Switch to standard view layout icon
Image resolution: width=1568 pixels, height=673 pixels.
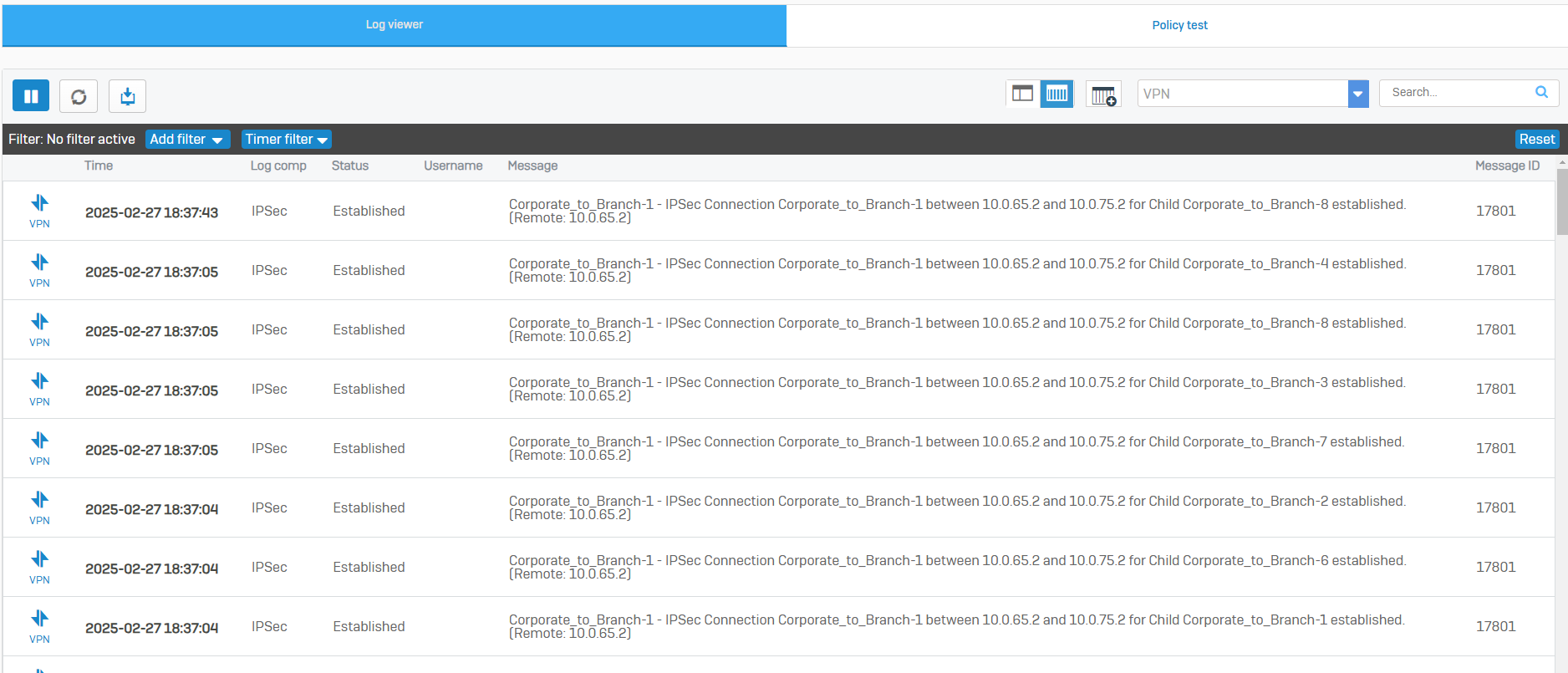point(1022,94)
